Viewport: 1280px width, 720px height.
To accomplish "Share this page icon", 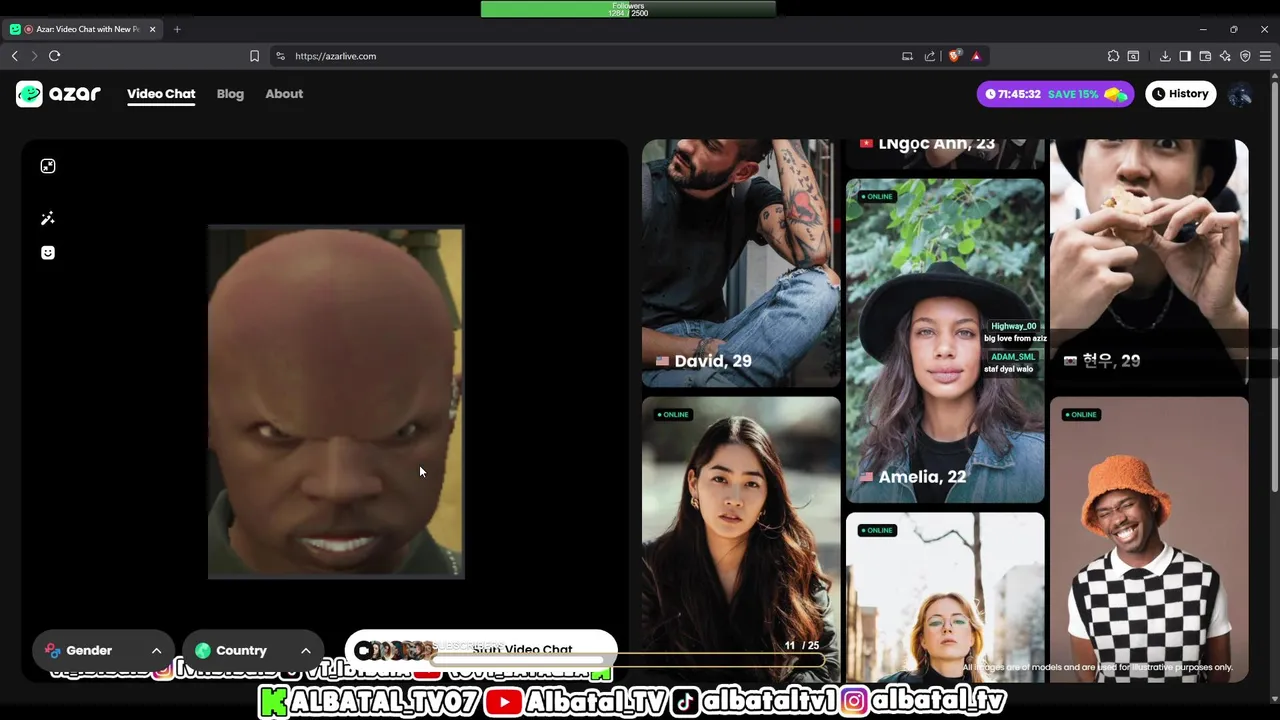I will point(930,56).
